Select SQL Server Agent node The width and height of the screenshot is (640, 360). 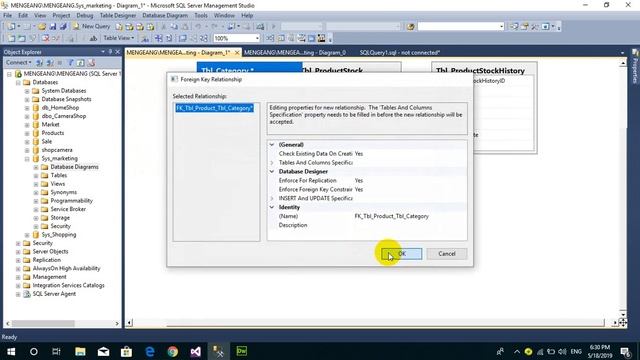54,294
